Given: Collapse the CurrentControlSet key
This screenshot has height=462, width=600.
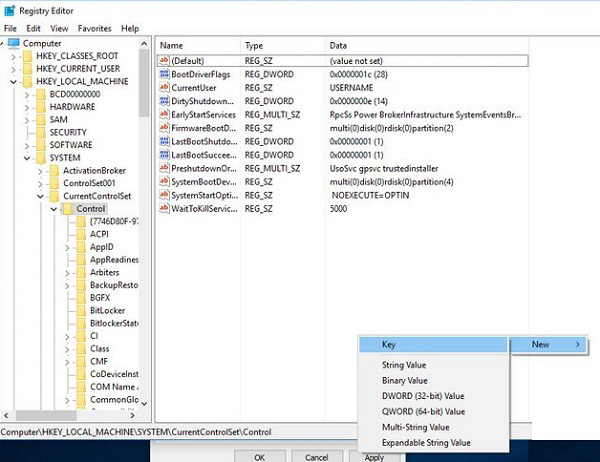Looking at the screenshot, I should tap(40, 196).
